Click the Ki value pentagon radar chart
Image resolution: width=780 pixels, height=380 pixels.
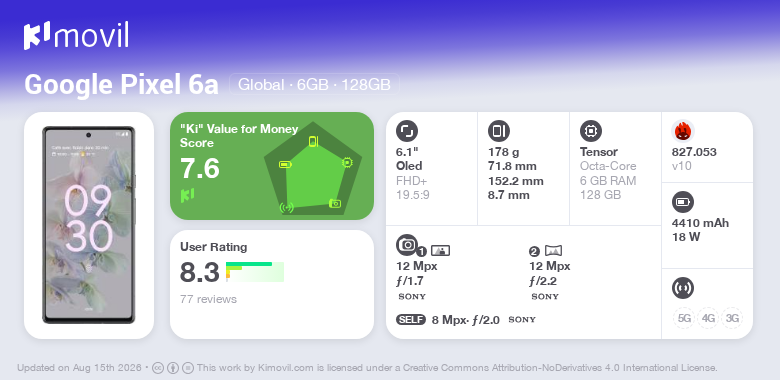point(313,169)
